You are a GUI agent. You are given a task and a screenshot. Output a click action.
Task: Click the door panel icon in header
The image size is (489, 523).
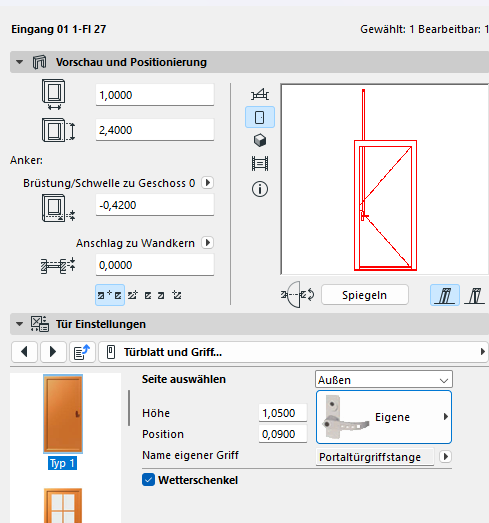click(39, 62)
